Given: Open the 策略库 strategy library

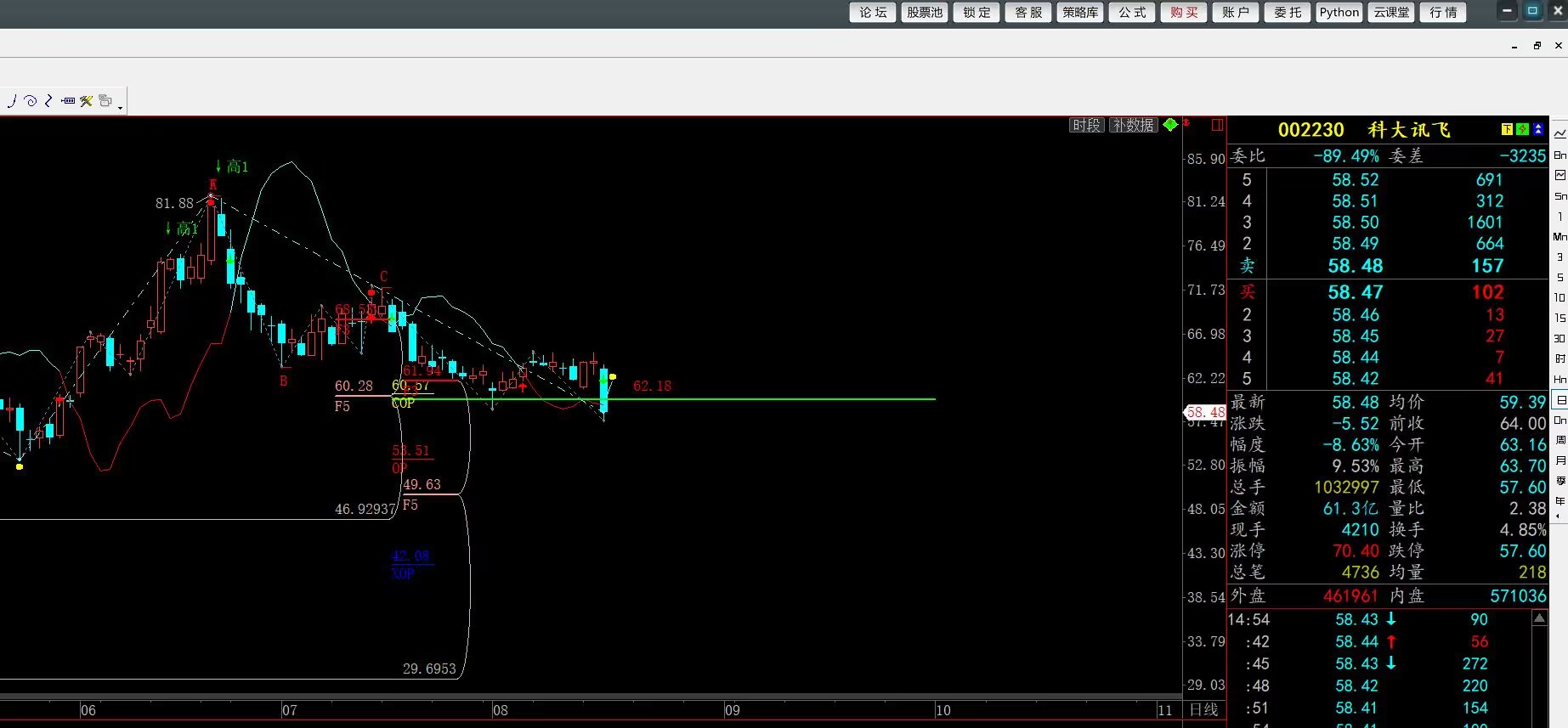Looking at the screenshot, I should [1080, 12].
